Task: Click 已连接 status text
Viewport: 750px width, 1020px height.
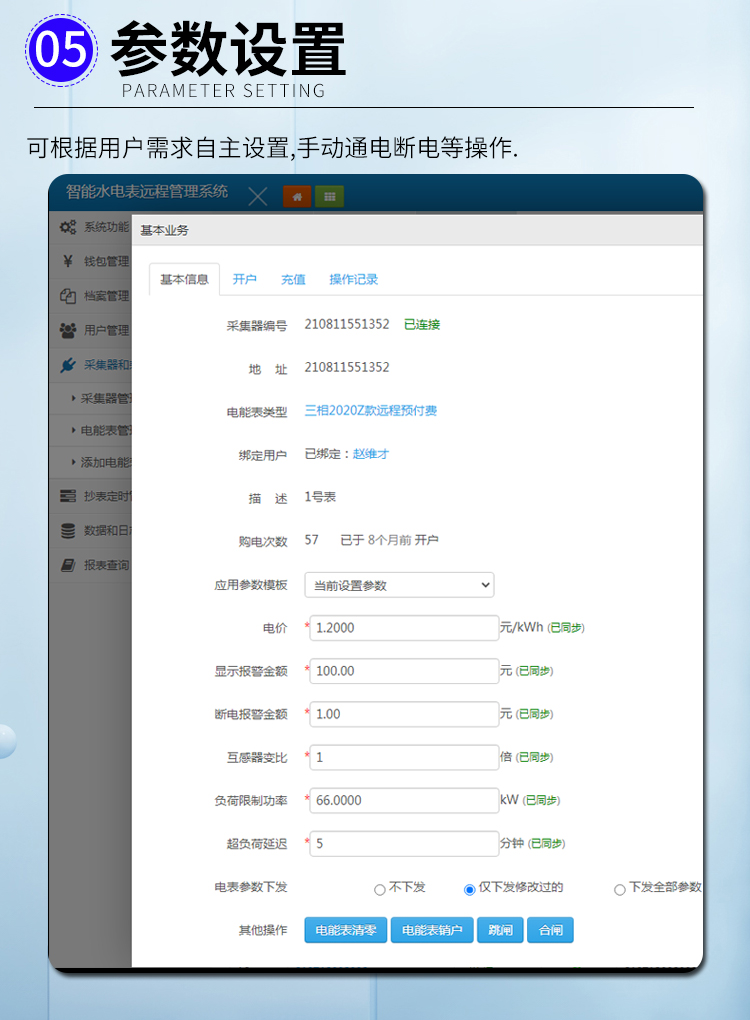Action: (422, 325)
